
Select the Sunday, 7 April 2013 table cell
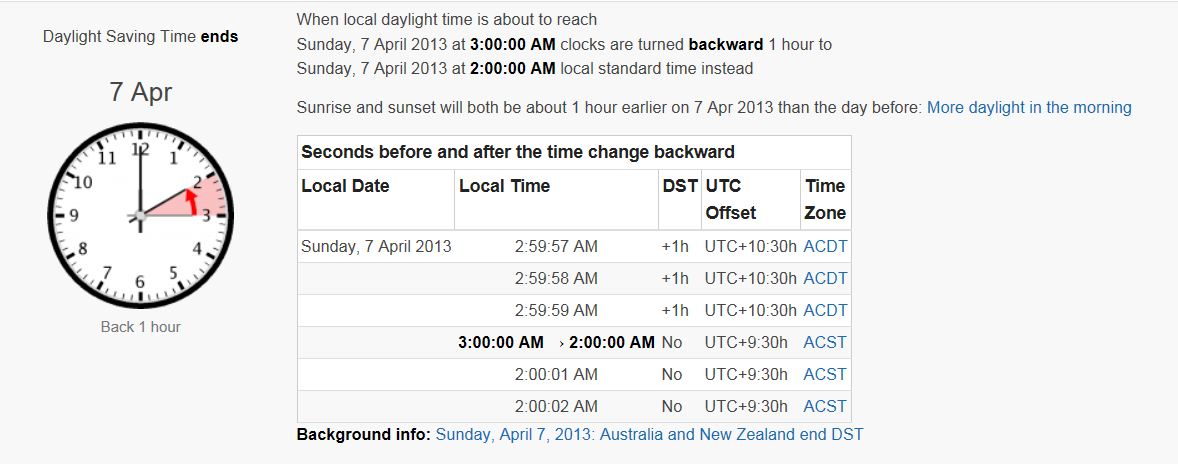coord(376,246)
